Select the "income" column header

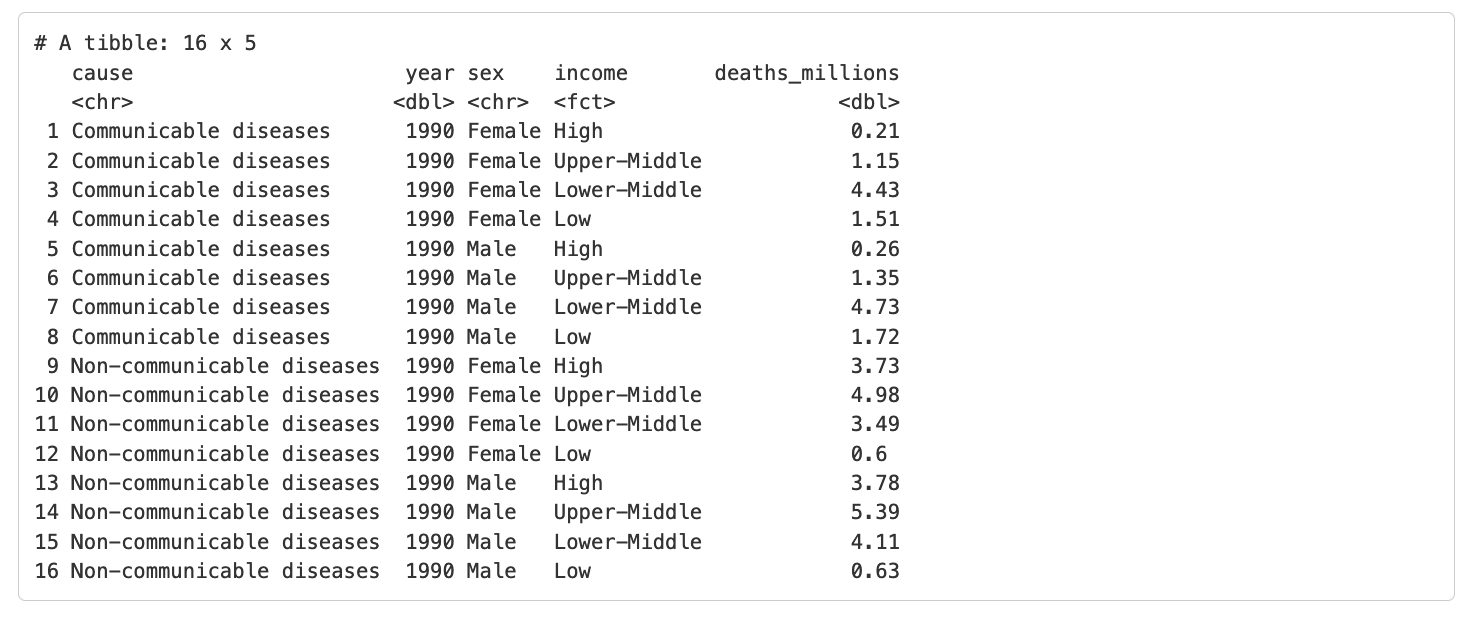591,73
